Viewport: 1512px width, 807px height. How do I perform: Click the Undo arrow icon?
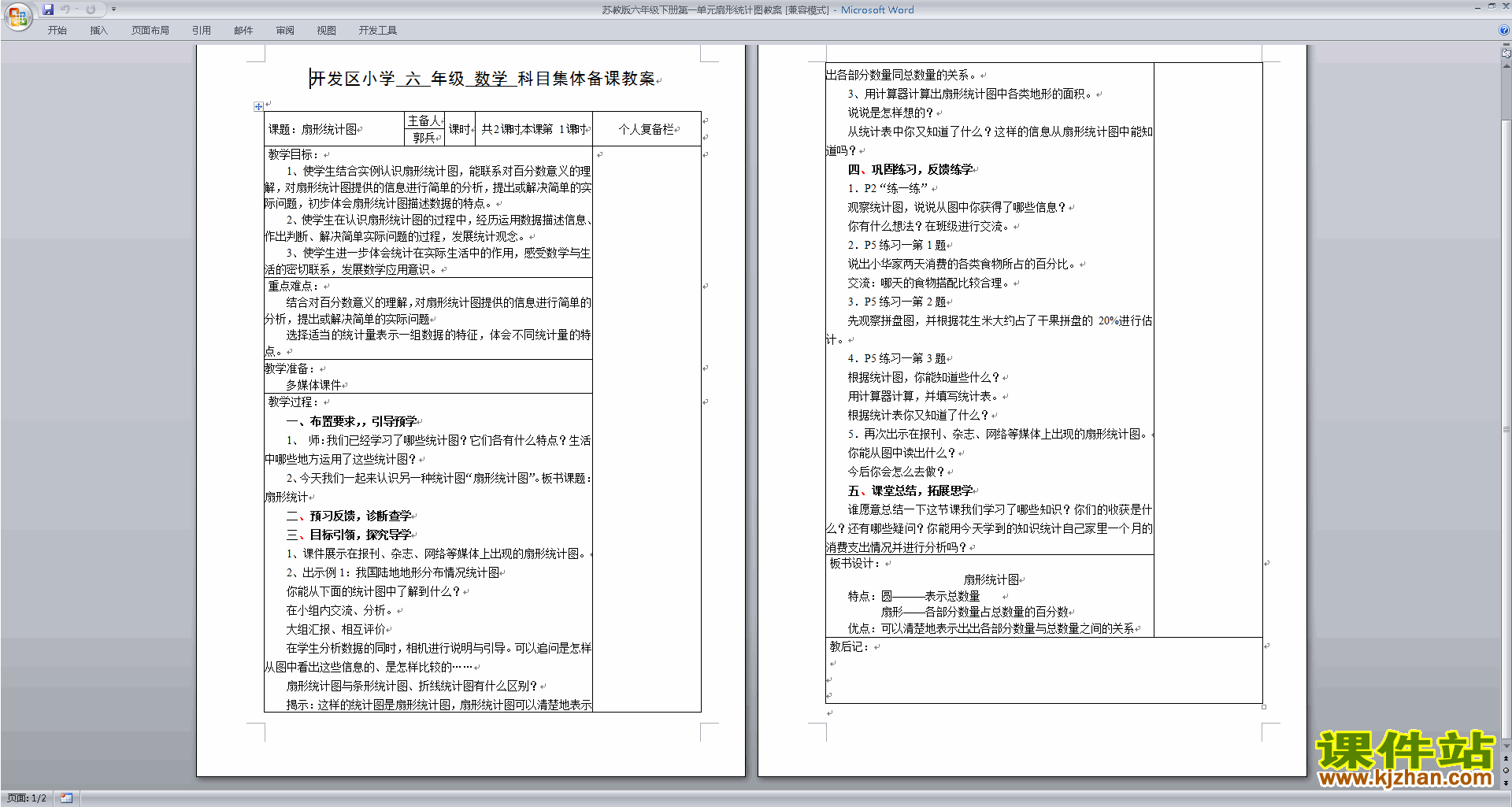click(x=65, y=9)
